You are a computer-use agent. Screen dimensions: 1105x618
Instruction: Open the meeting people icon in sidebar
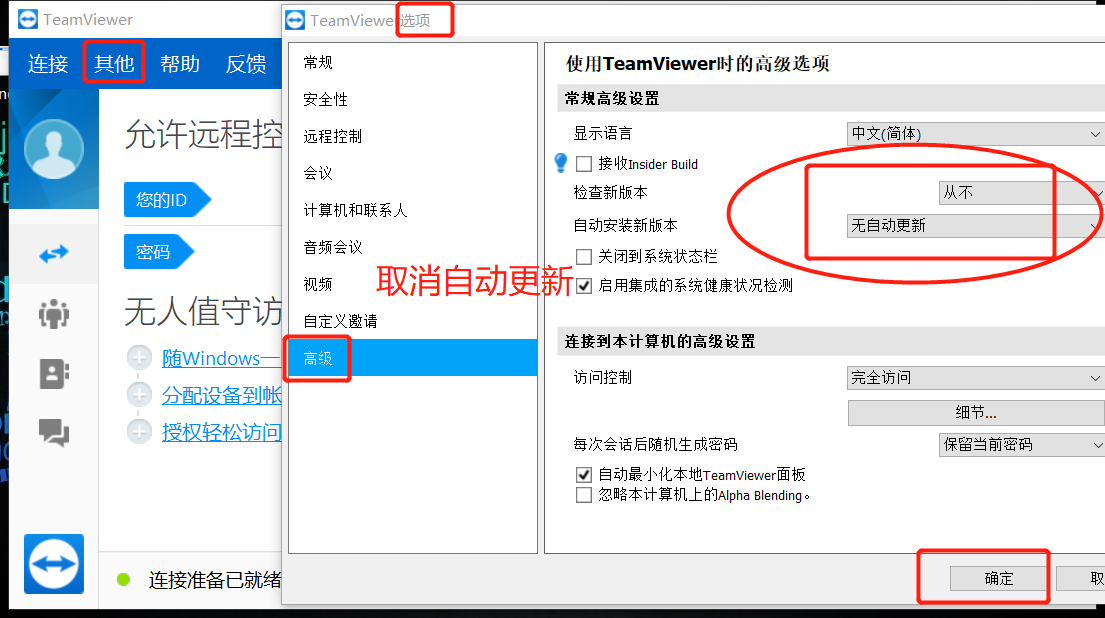pos(54,314)
